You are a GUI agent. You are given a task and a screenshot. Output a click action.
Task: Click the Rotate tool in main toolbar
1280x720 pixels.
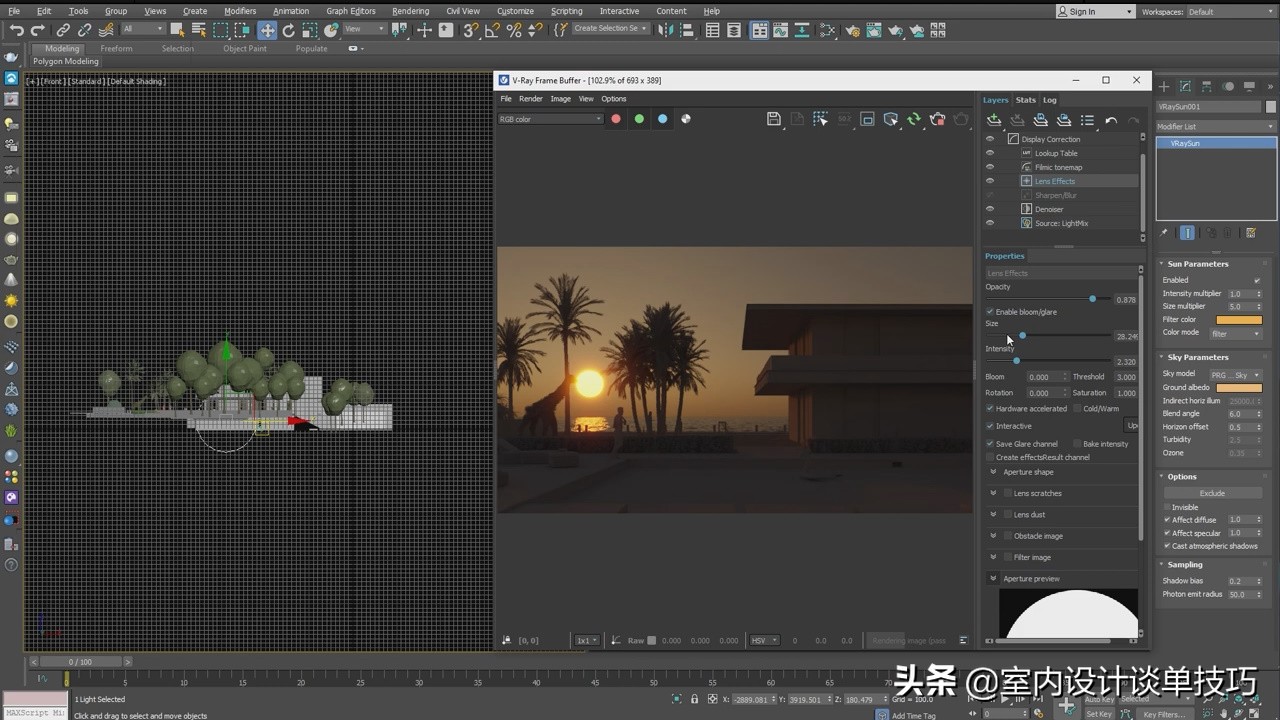point(289,30)
